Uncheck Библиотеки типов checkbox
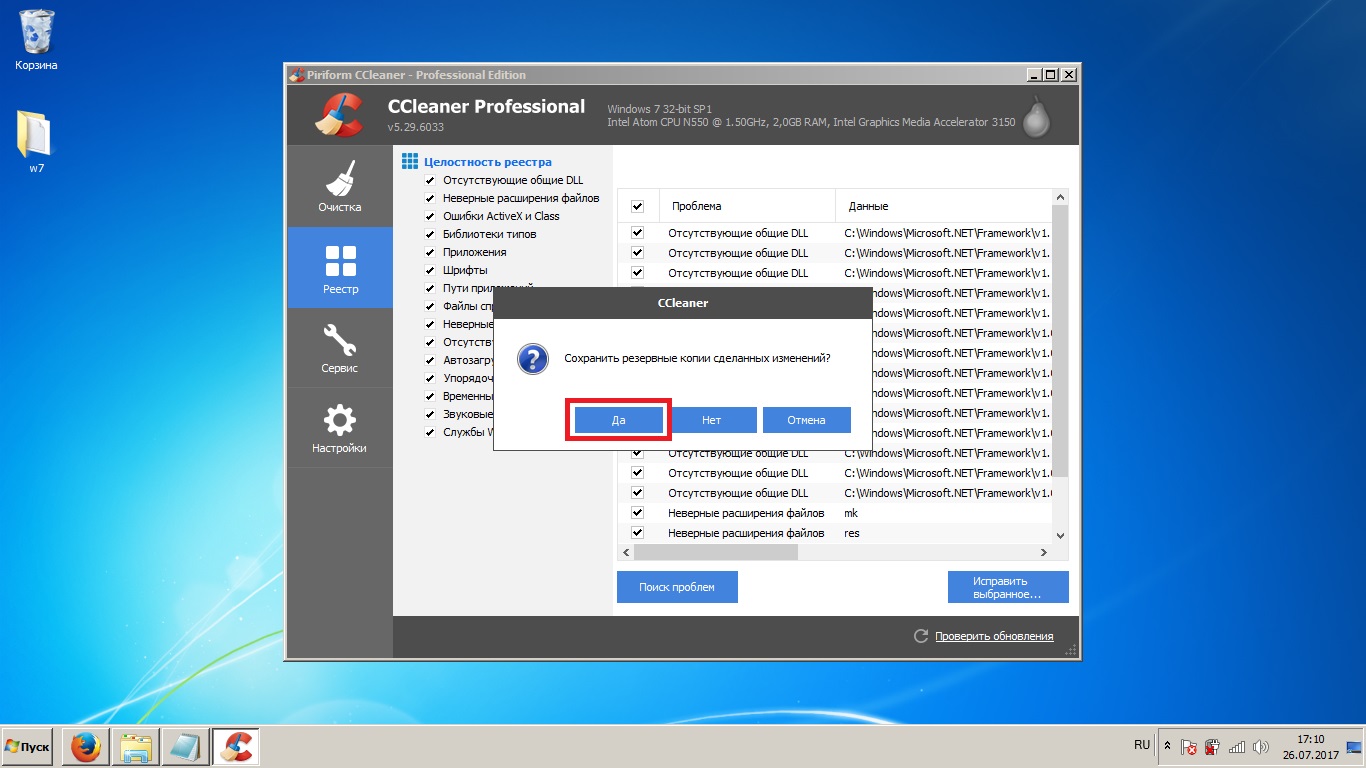The height and width of the screenshot is (768, 1366). tap(430, 234)
